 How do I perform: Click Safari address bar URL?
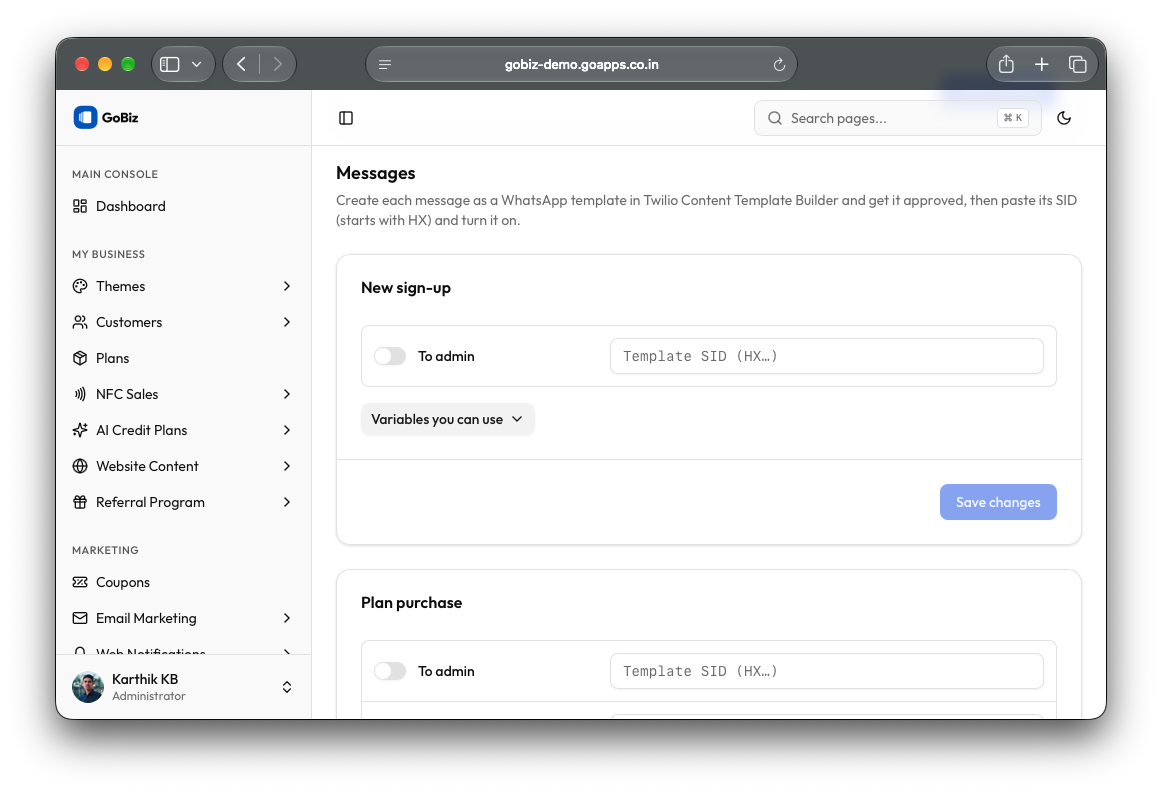click(582, 64)
